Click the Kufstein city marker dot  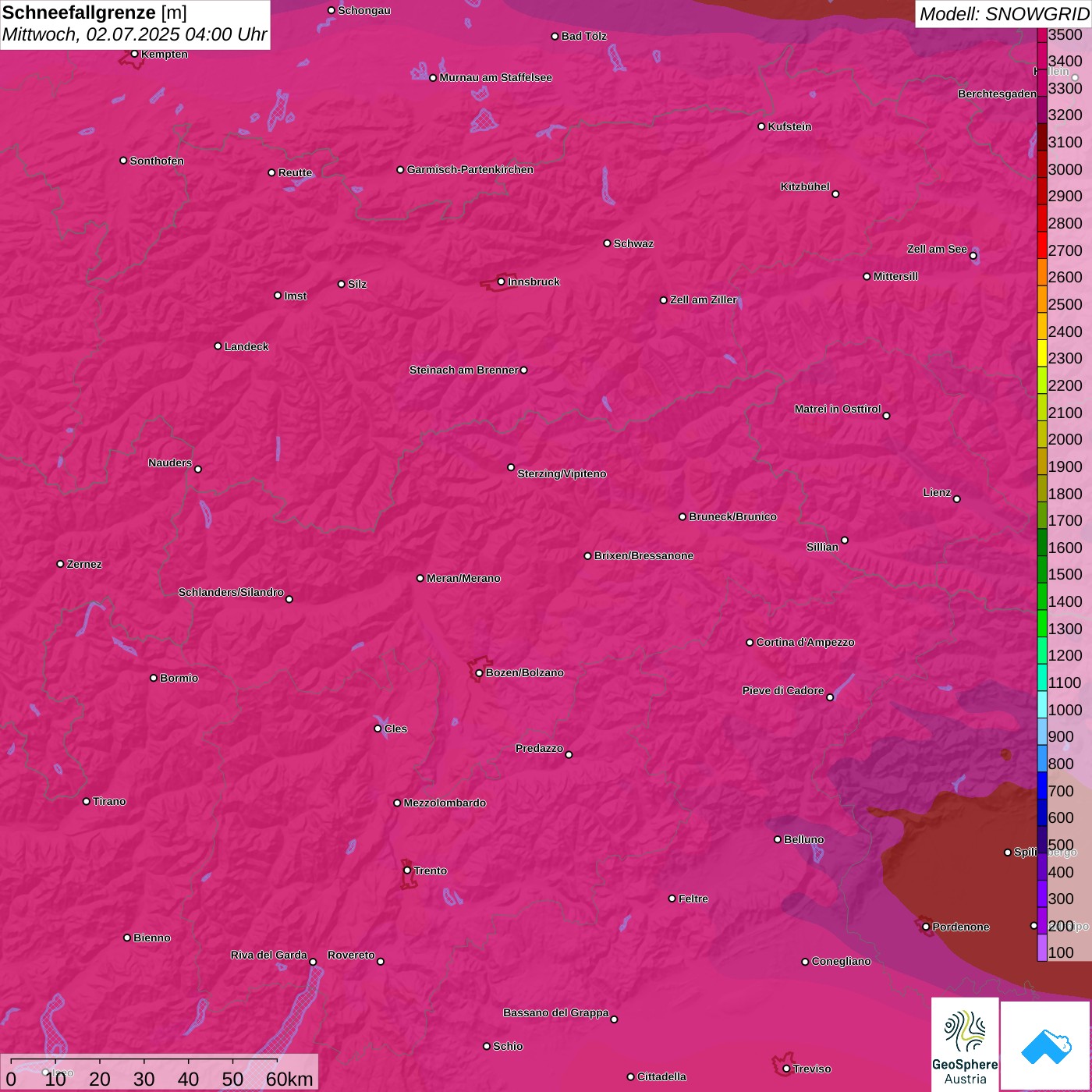click(x=761, y=126)
